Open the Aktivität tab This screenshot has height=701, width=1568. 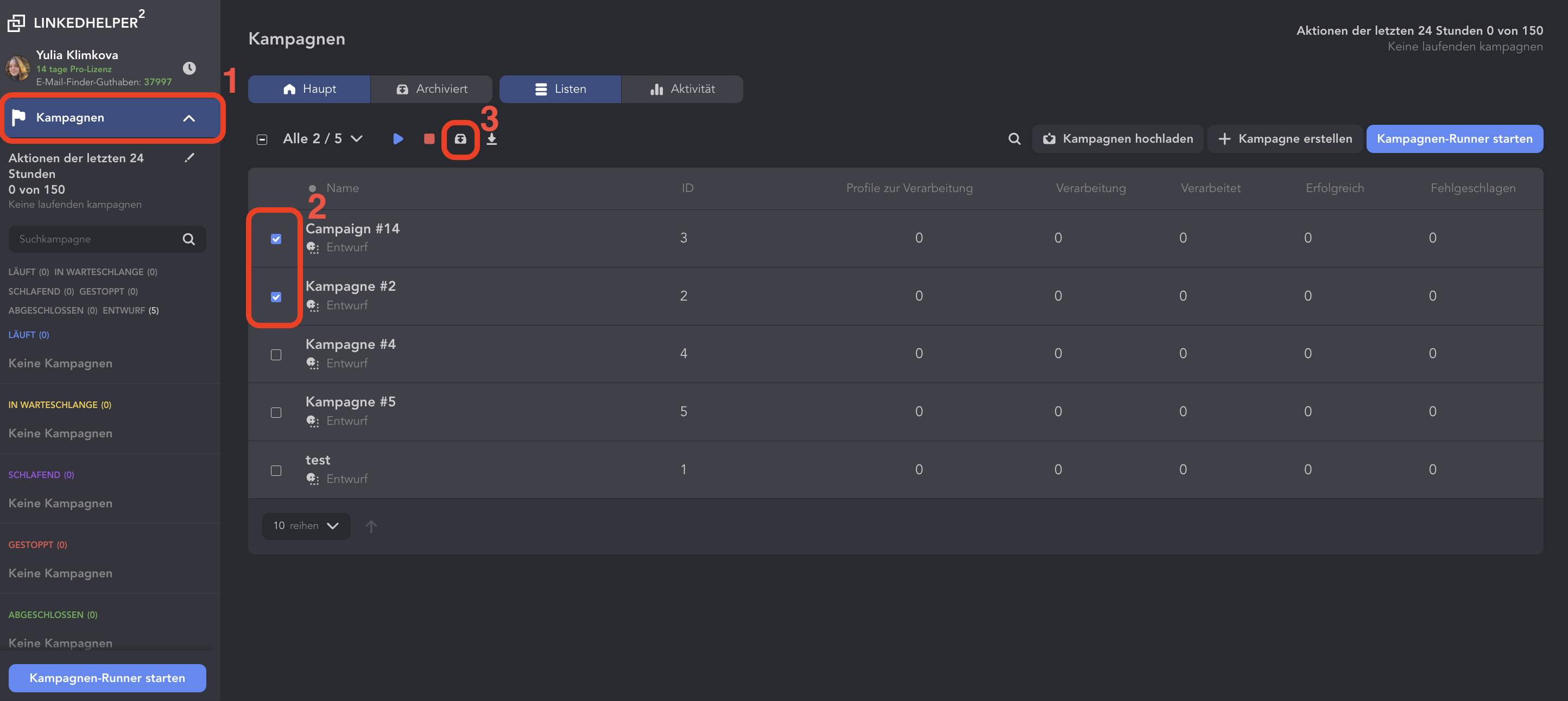[x=682, y=89]
